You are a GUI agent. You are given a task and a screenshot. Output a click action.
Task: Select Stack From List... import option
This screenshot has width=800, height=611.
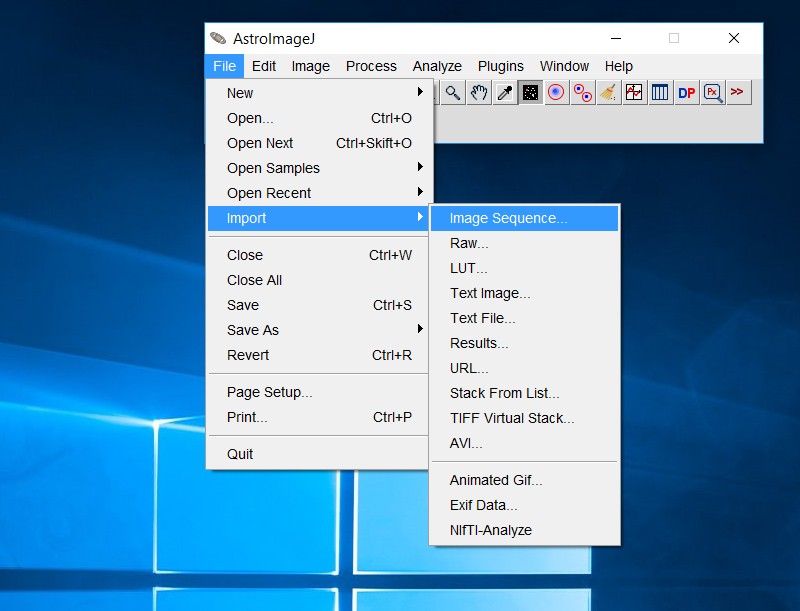coord(524,393)
